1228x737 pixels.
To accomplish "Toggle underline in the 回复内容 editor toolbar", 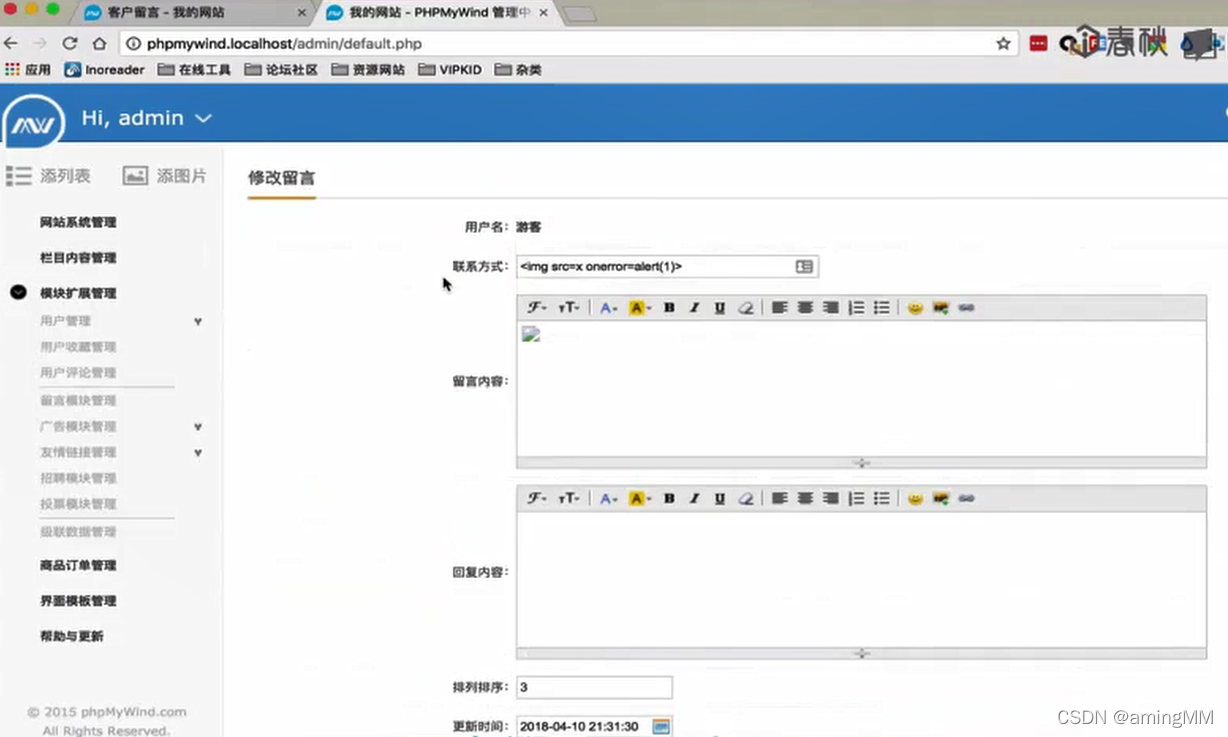I will [x=719, y=498].
